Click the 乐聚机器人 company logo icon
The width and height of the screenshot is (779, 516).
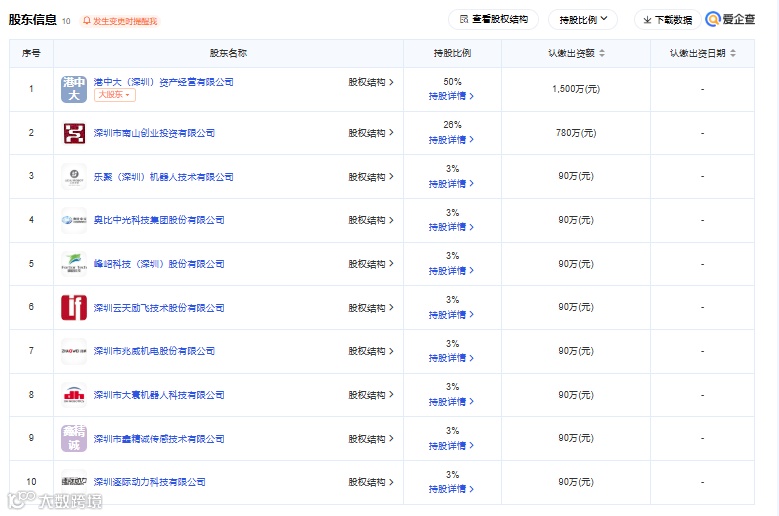[x=74, y=177]
